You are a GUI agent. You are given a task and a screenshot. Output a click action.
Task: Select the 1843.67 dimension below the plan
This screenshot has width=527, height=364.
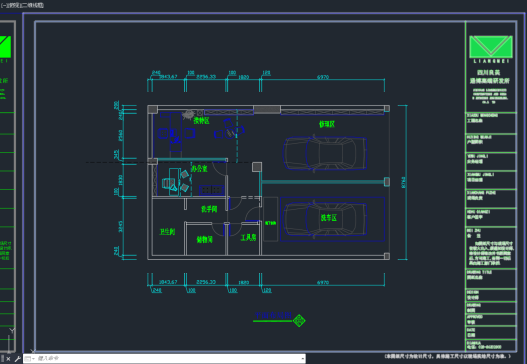168,282
